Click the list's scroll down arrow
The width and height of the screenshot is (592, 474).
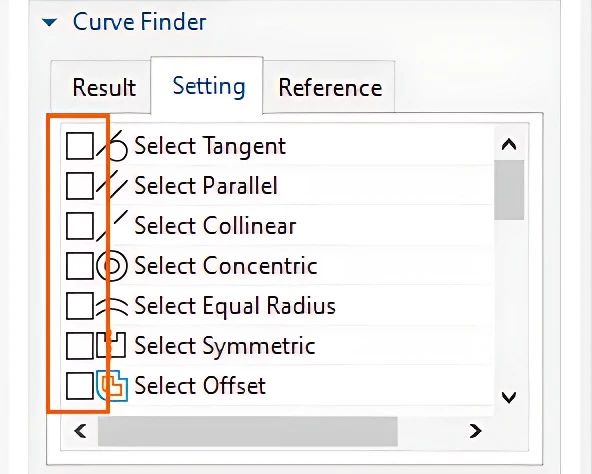click(x=509, y=397)
